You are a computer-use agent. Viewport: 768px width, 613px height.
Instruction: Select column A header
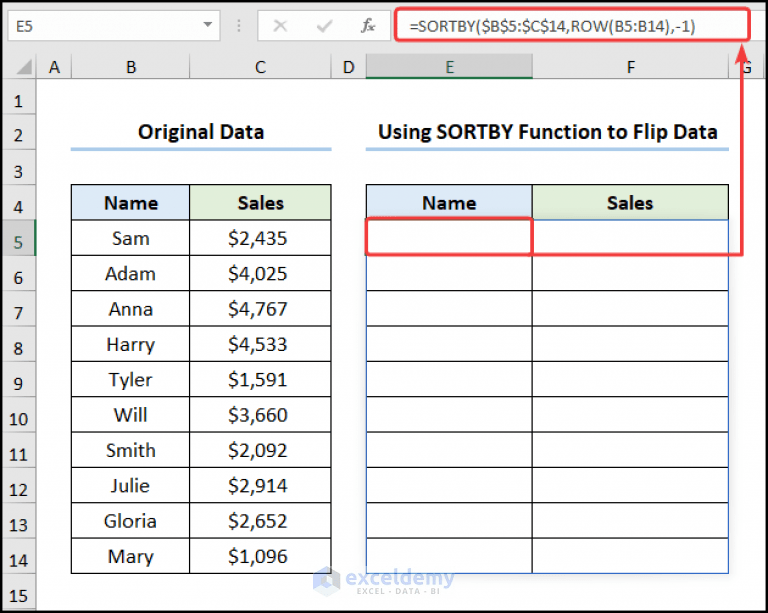[54, 67]
